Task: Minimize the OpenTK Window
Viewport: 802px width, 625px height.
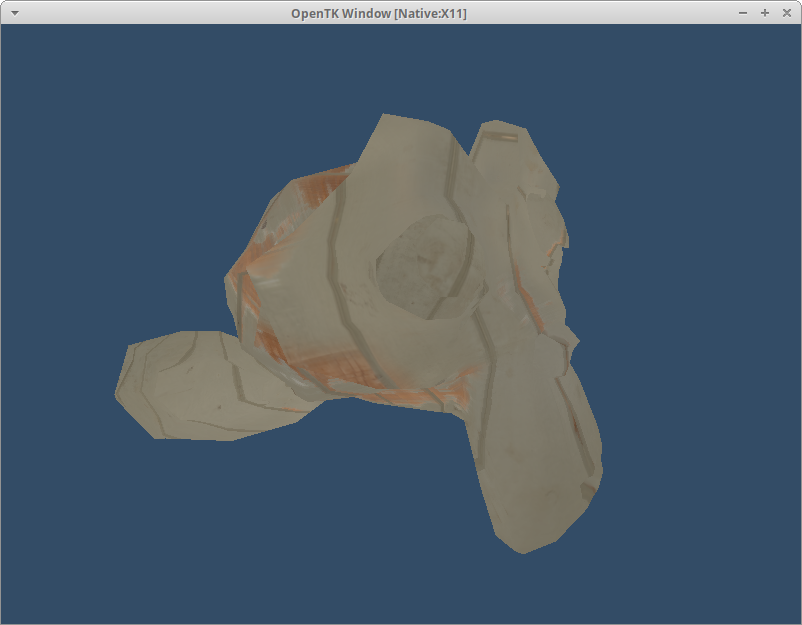Action: (743, 13)
